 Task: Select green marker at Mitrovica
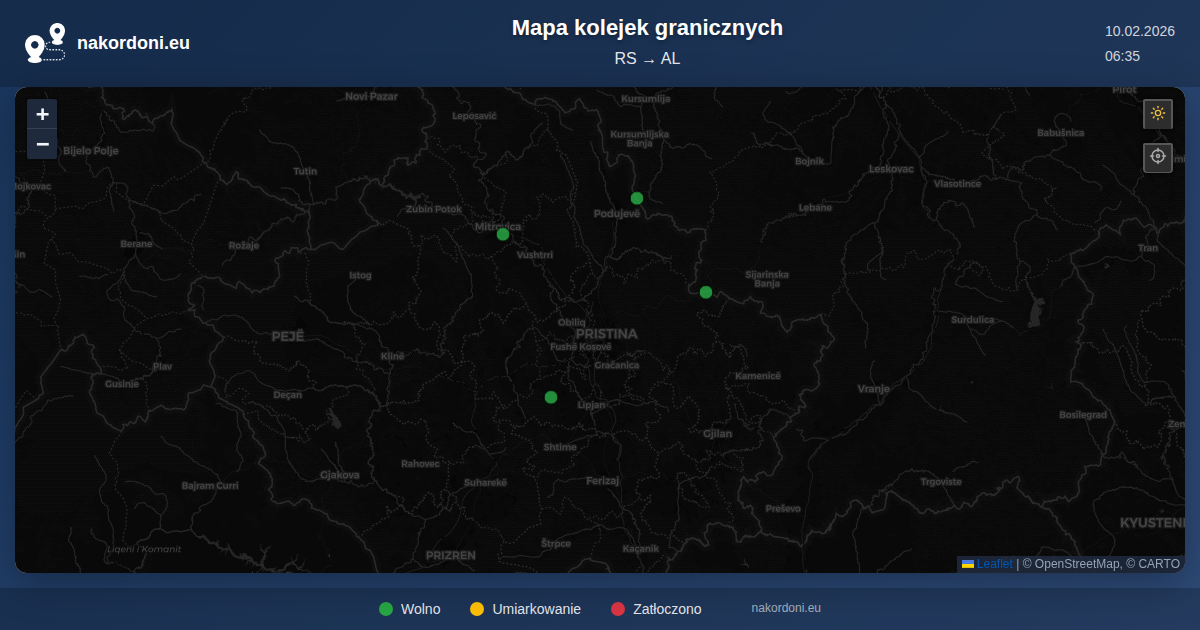(503, 234)
